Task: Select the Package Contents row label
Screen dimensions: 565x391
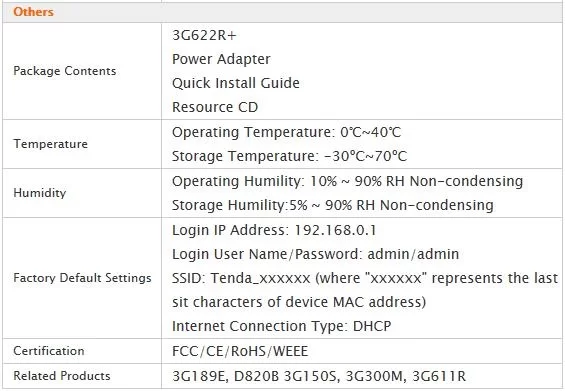Action: (x=65, y=71)
